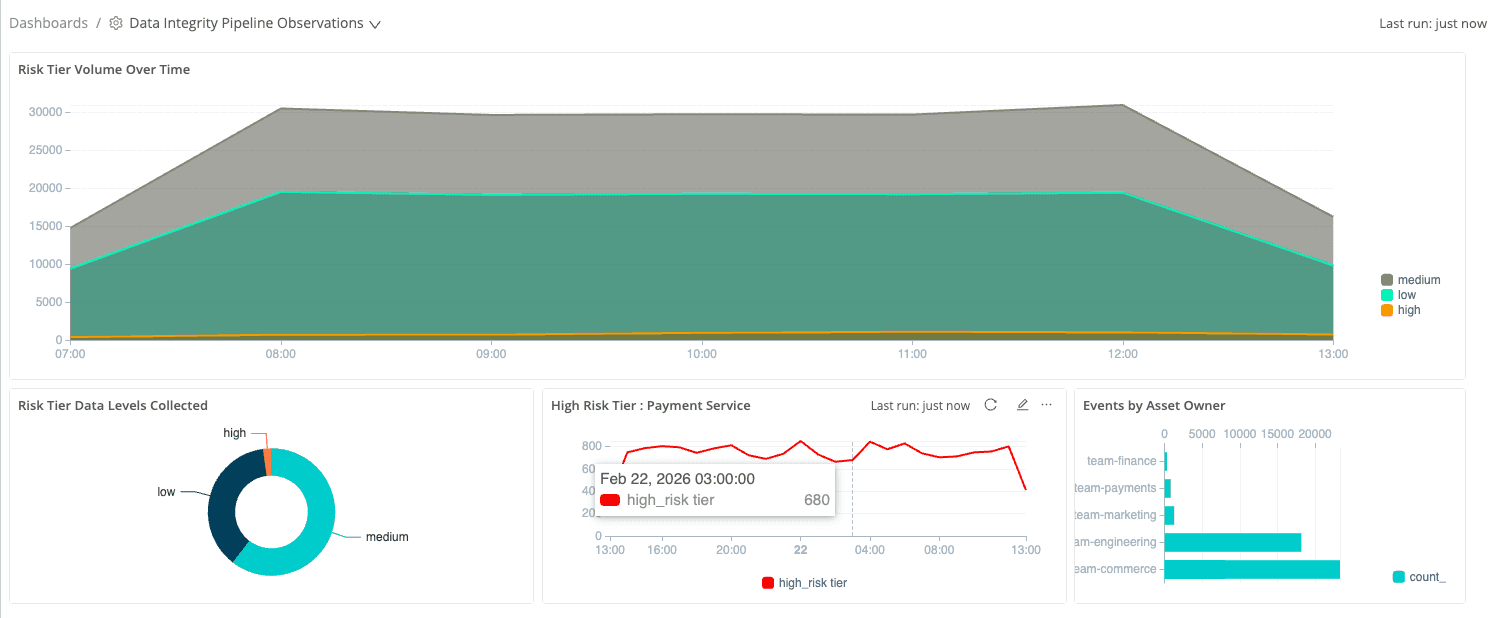Click the gear icon beside the dashboard title
Screen dimensions: 1495x618
tap(116, 23)
